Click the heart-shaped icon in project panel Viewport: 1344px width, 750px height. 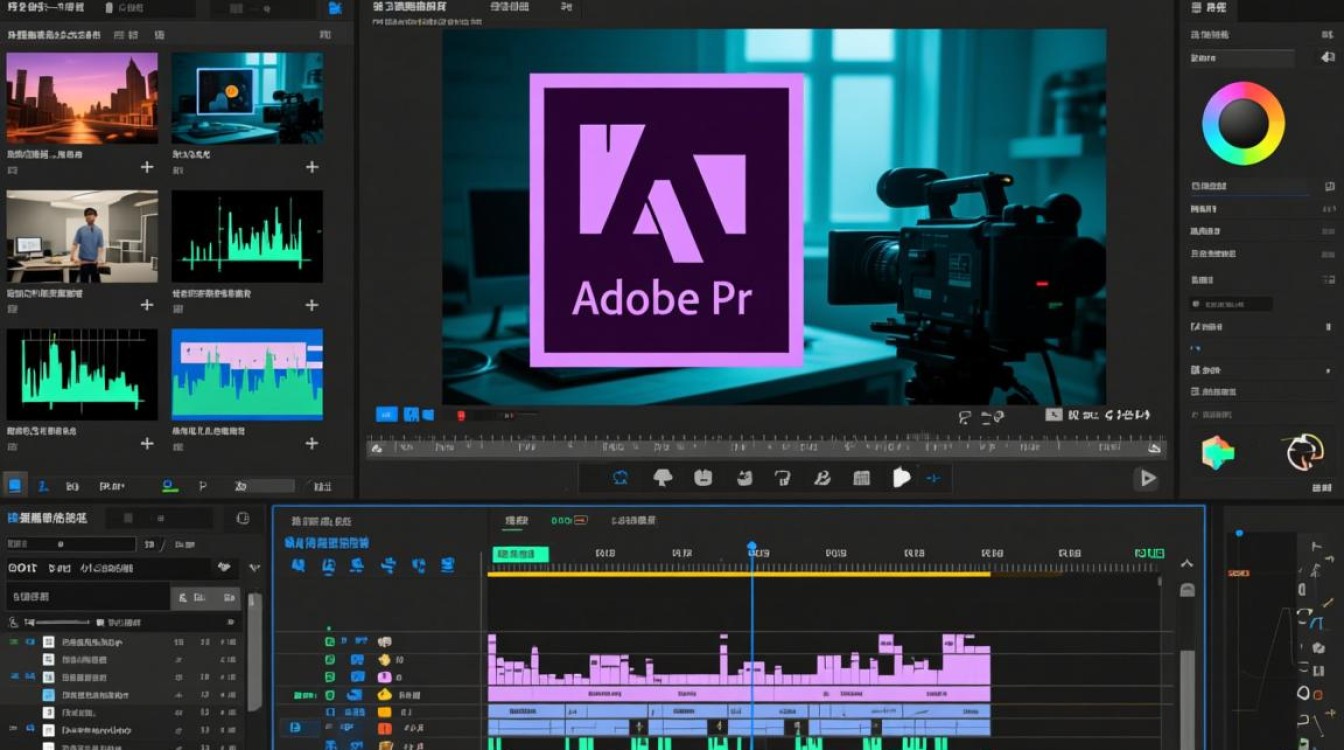point(224,567)
